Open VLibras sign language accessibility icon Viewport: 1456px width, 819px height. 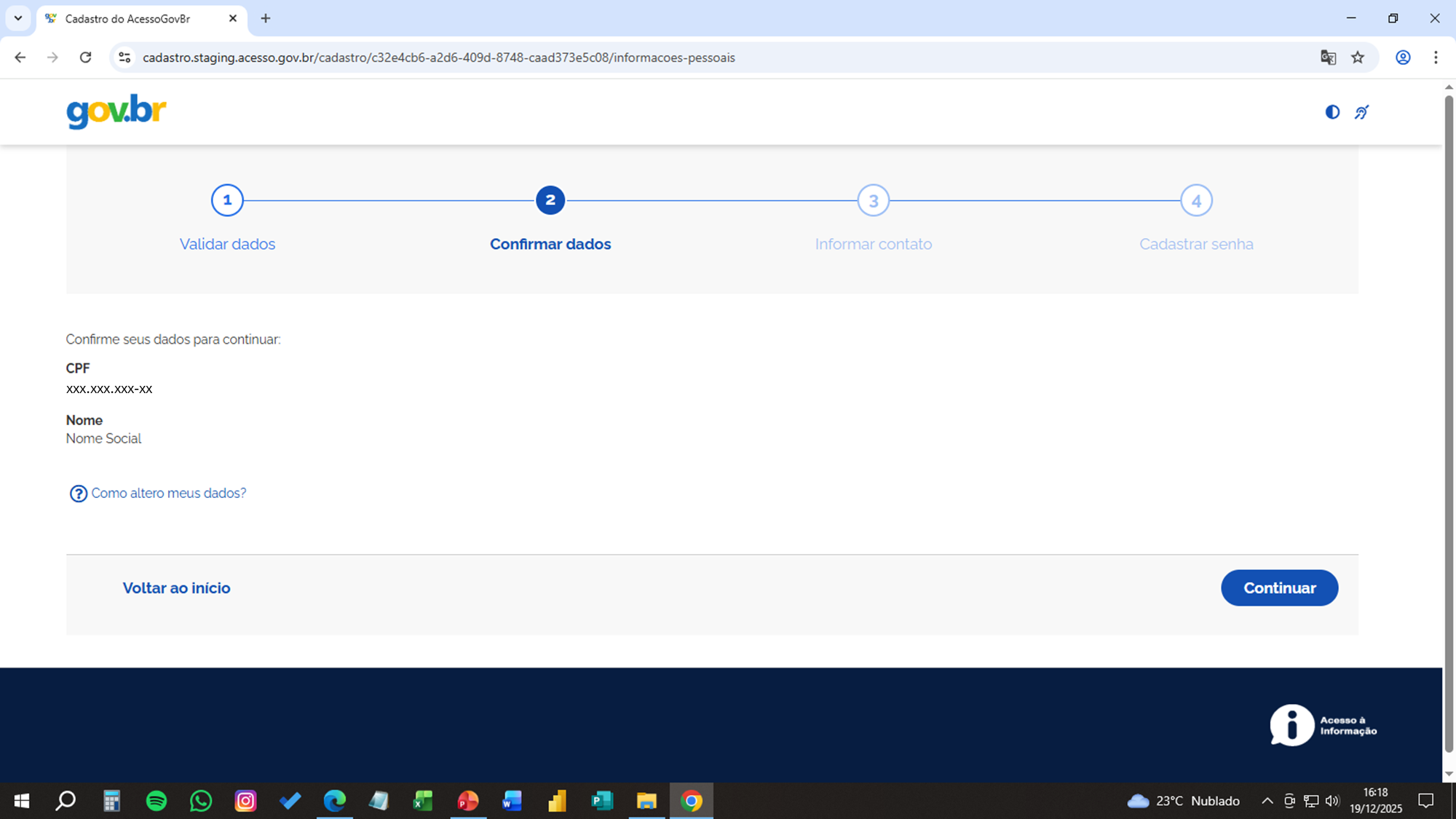[x=1361, y=112]
